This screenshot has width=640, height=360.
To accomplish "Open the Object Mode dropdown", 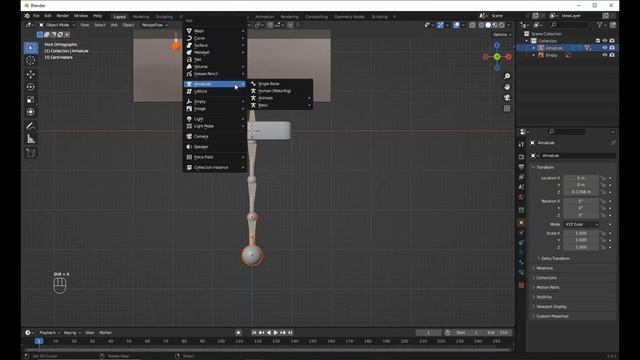I will 57,25.
